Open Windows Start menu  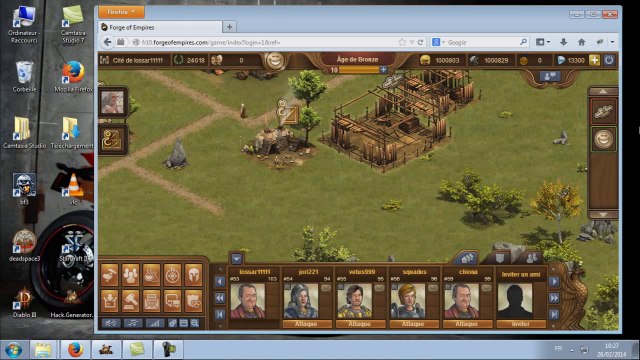tap(13, 351)
